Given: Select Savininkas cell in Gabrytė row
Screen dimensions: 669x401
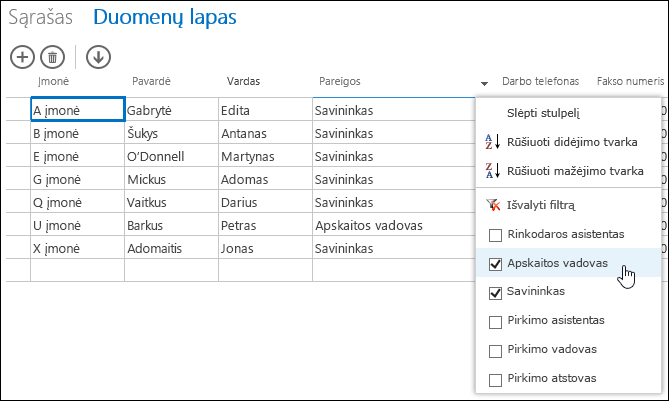Looking at the screenshot, I should click(394, 109).
